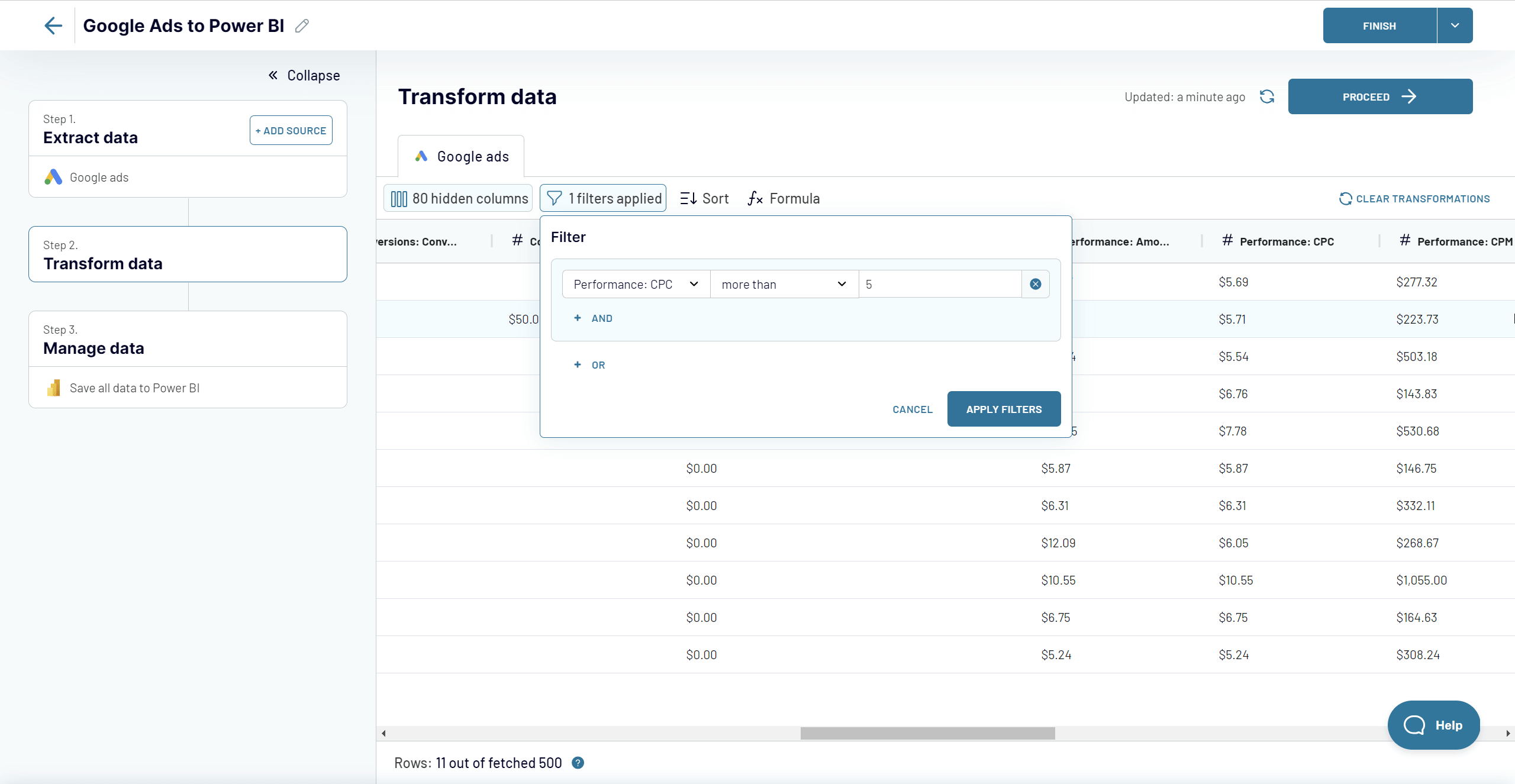The image size is (1515, 784).
Task: Click the Google Ads logo in the tab
Action: (421, 156)
